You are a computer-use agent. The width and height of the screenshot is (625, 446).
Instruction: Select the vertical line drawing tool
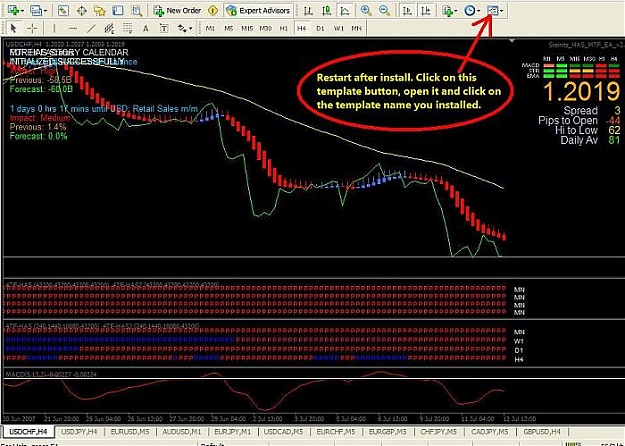coord(54,28)
